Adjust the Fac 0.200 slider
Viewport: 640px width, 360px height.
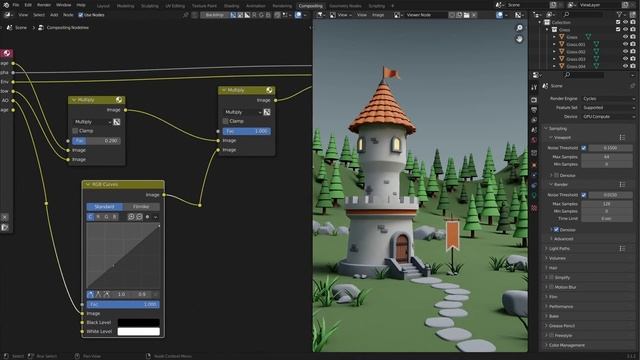point(96,140)
